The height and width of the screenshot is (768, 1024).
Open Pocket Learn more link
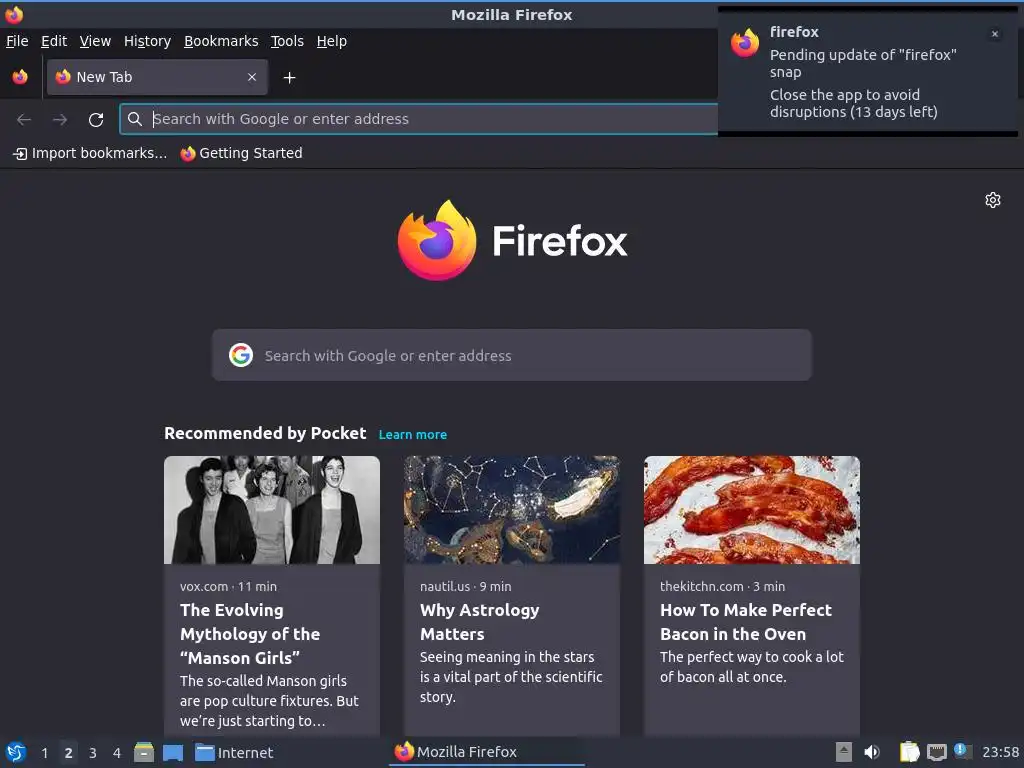tap(413, 434)
